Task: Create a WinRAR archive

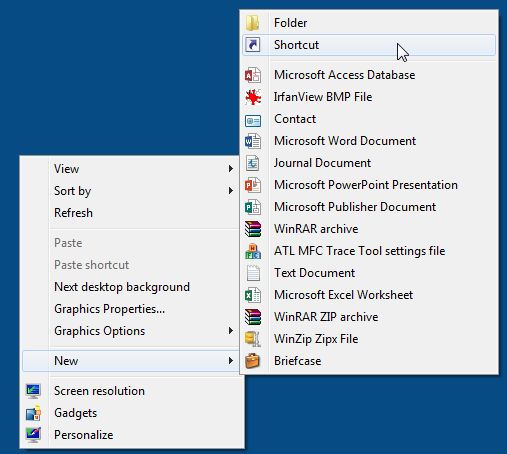Action: pyautogui.click(x=369, y=229)
